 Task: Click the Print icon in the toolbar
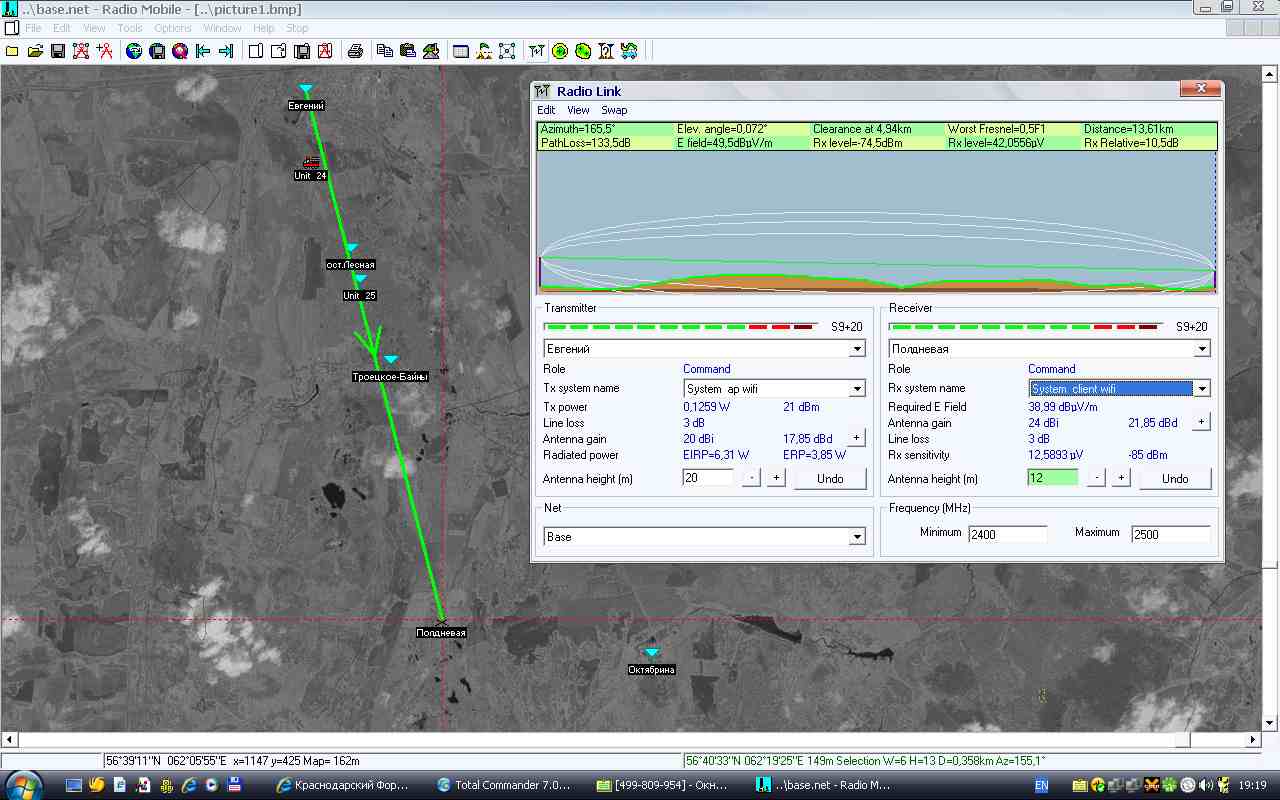pos(354,51)
